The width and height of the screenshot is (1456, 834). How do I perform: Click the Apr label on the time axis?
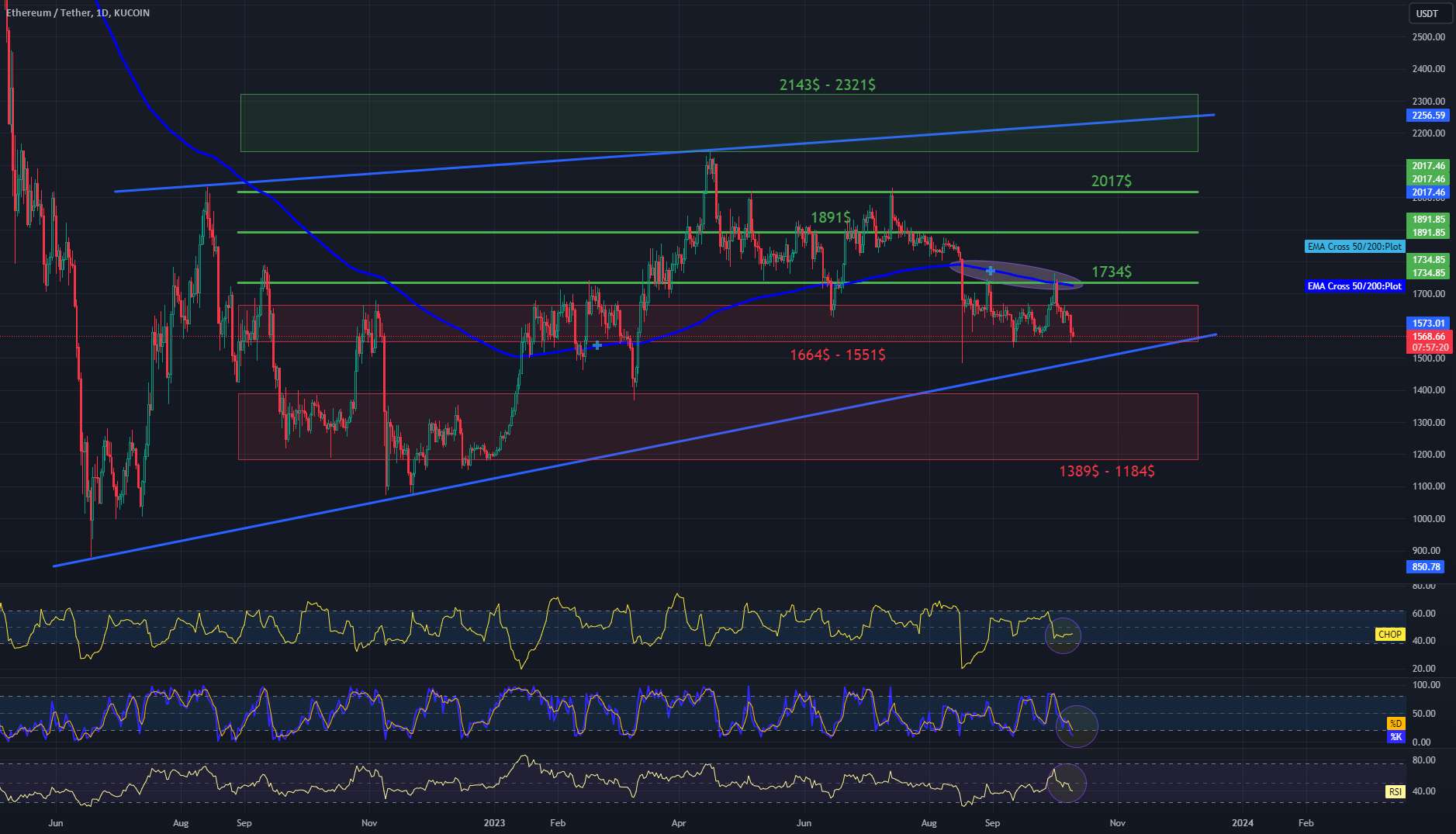pos(680,822)
